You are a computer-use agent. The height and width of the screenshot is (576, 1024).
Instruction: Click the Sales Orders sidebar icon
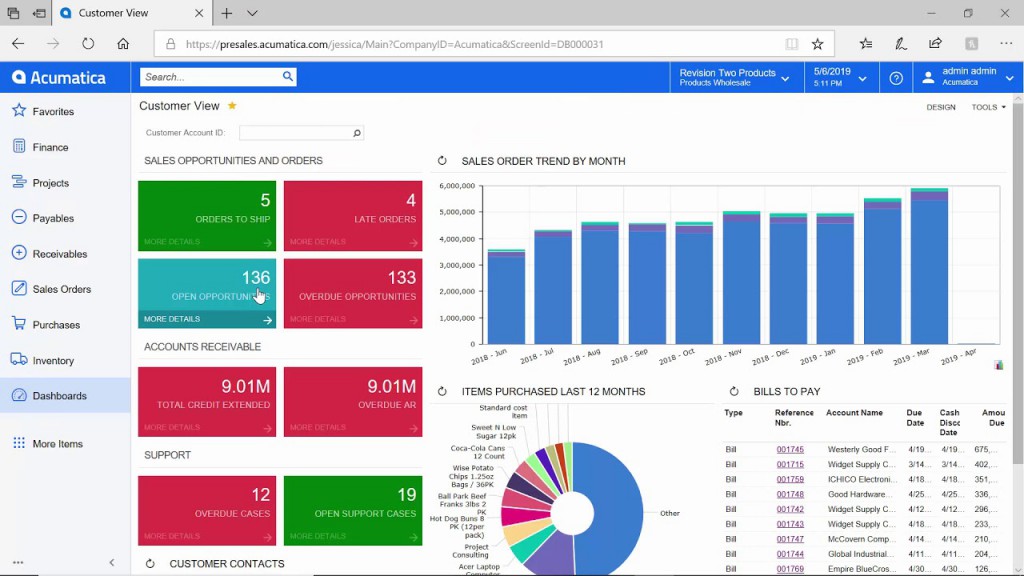[x=18, y=289]
